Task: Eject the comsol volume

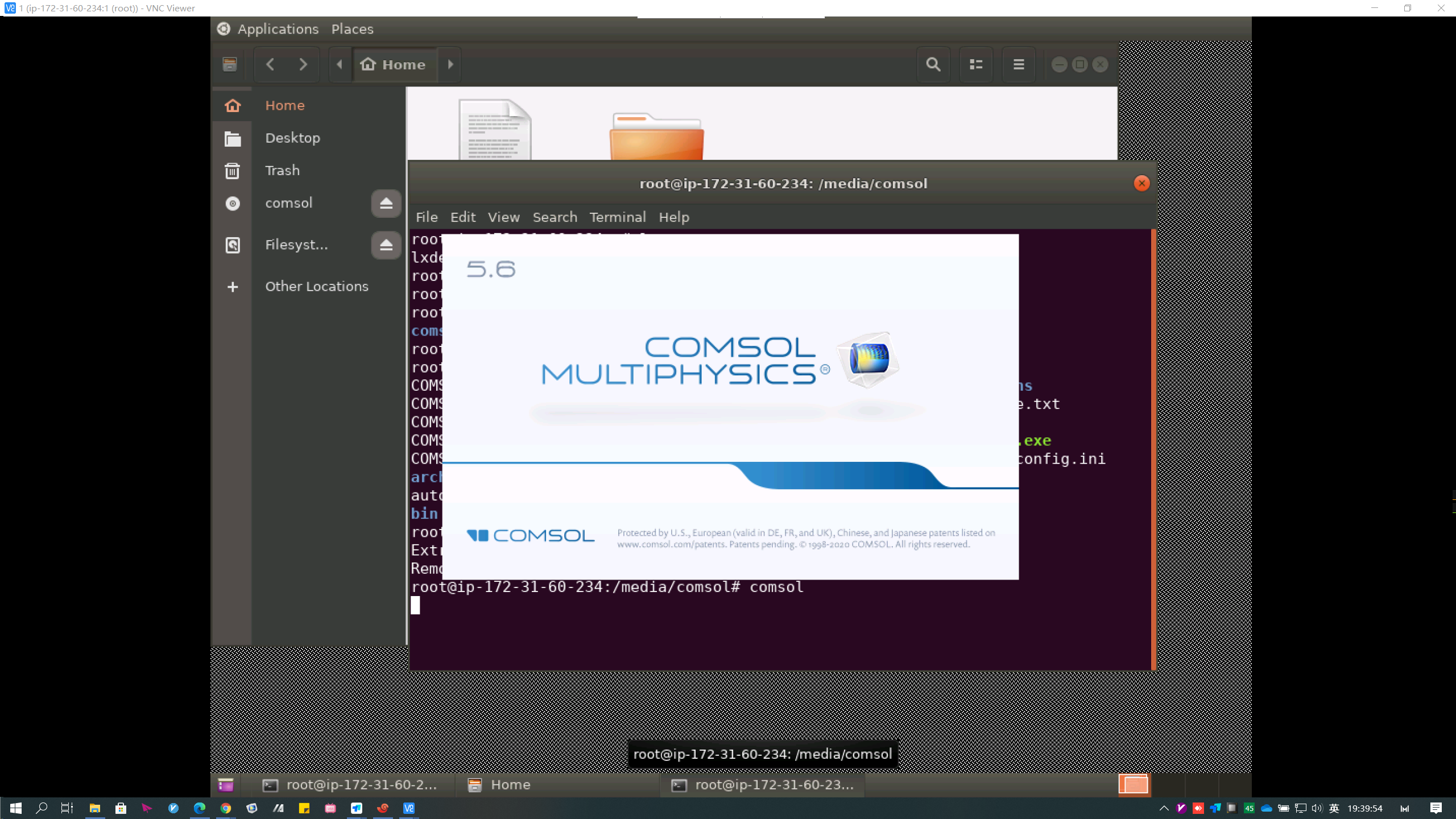Action: pos(386,203)
